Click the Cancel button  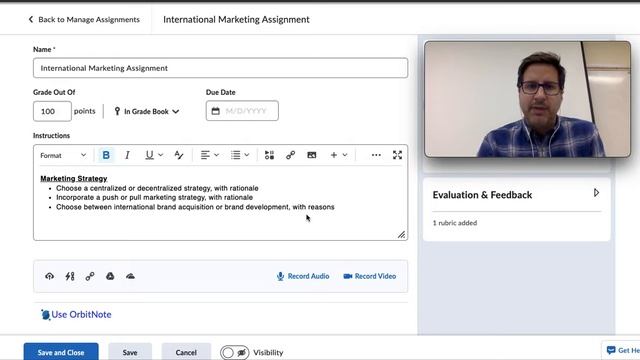click(186, 352)
